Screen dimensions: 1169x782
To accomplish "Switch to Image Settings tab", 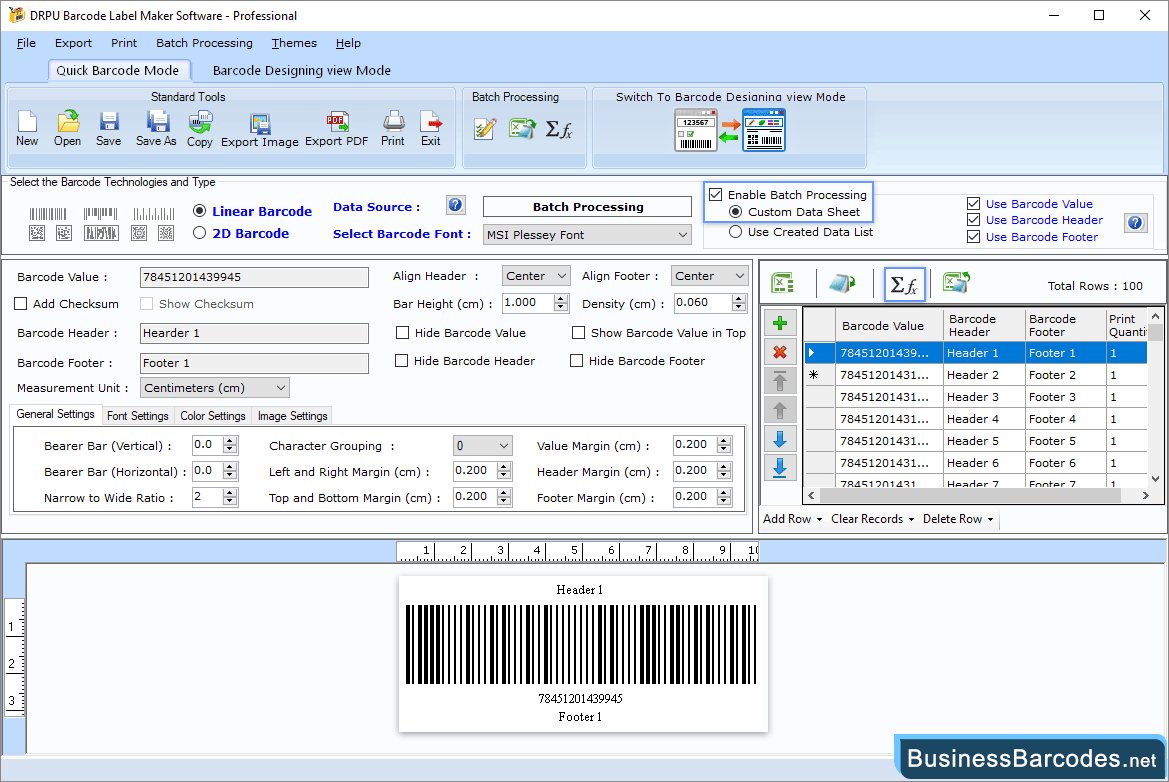I will pyautogui.click(x=292, y=416).
